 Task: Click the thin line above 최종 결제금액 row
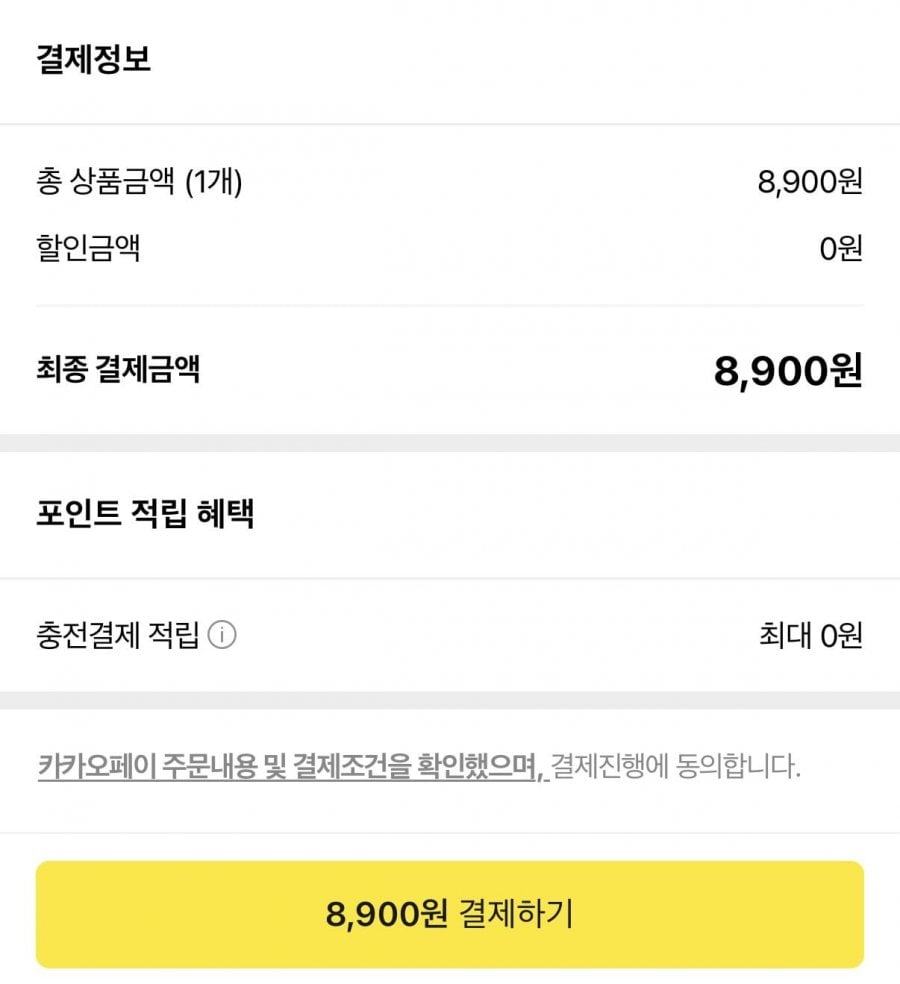450,305
